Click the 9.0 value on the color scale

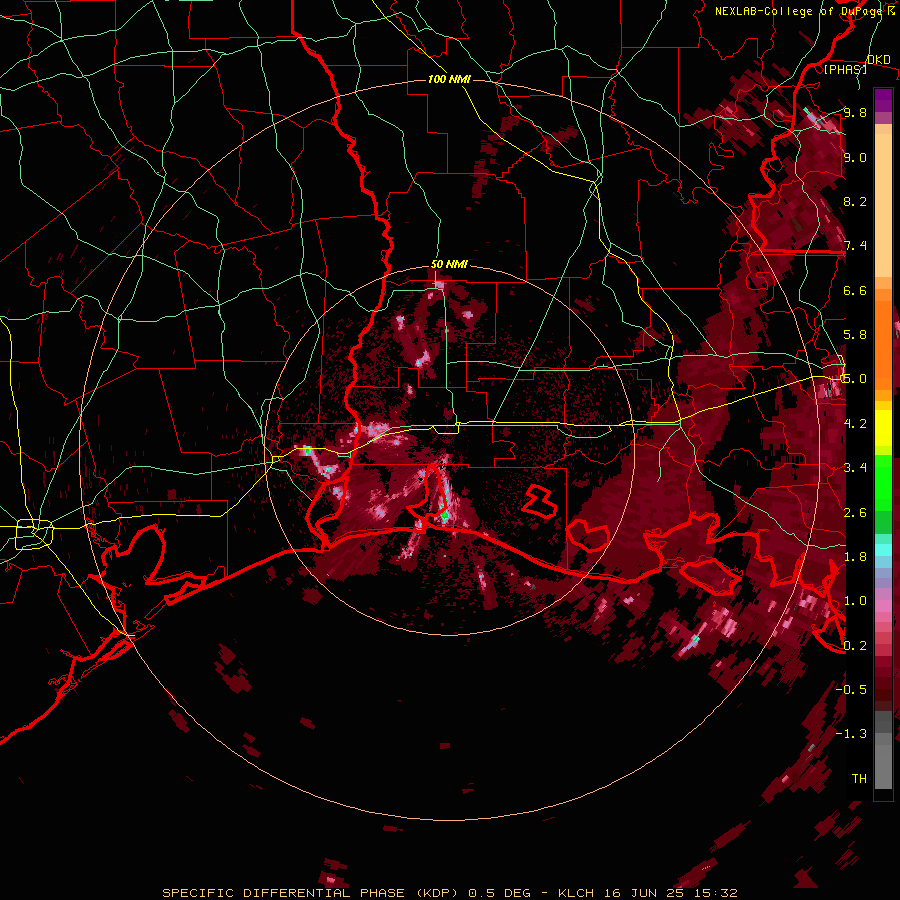(x=855, y=157)
